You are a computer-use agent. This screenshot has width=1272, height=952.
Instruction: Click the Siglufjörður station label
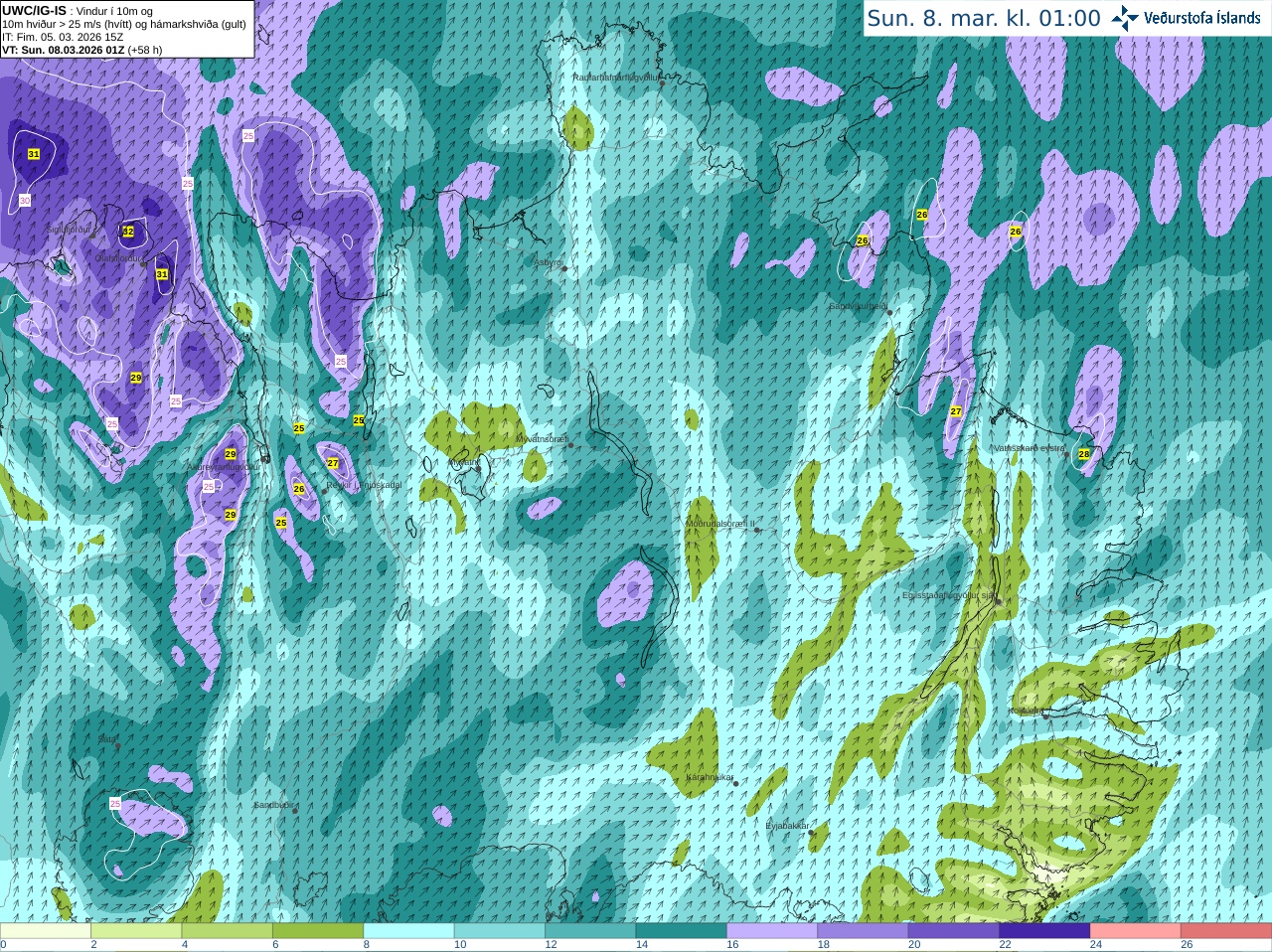(x=70, y=230)
